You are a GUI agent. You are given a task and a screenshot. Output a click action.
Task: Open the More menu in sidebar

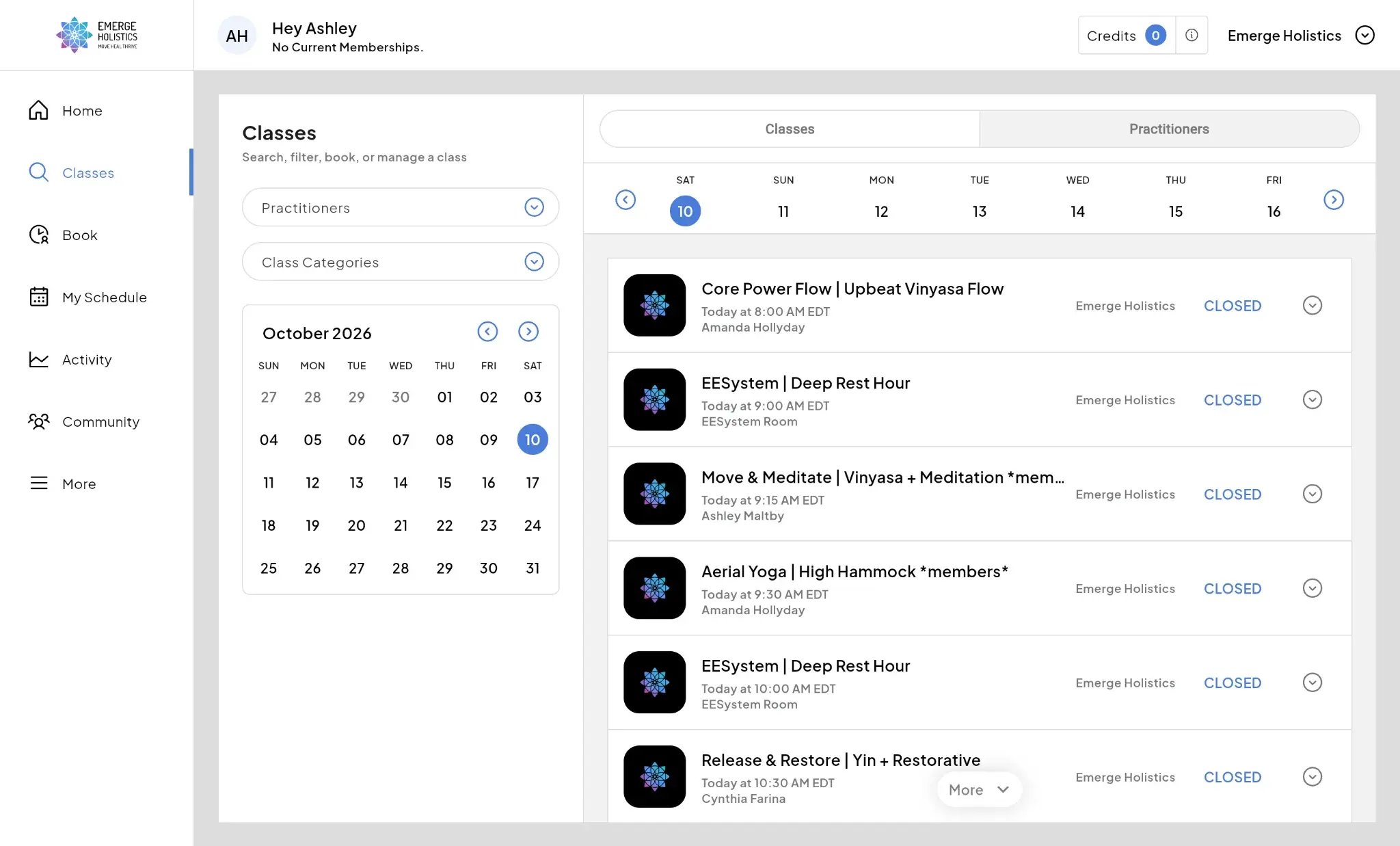click(x=62, y=484)
